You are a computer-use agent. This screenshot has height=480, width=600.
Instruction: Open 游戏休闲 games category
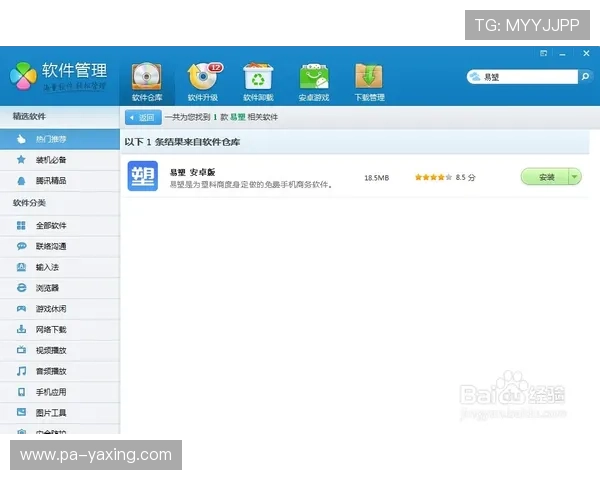click(x=60, y=309)
